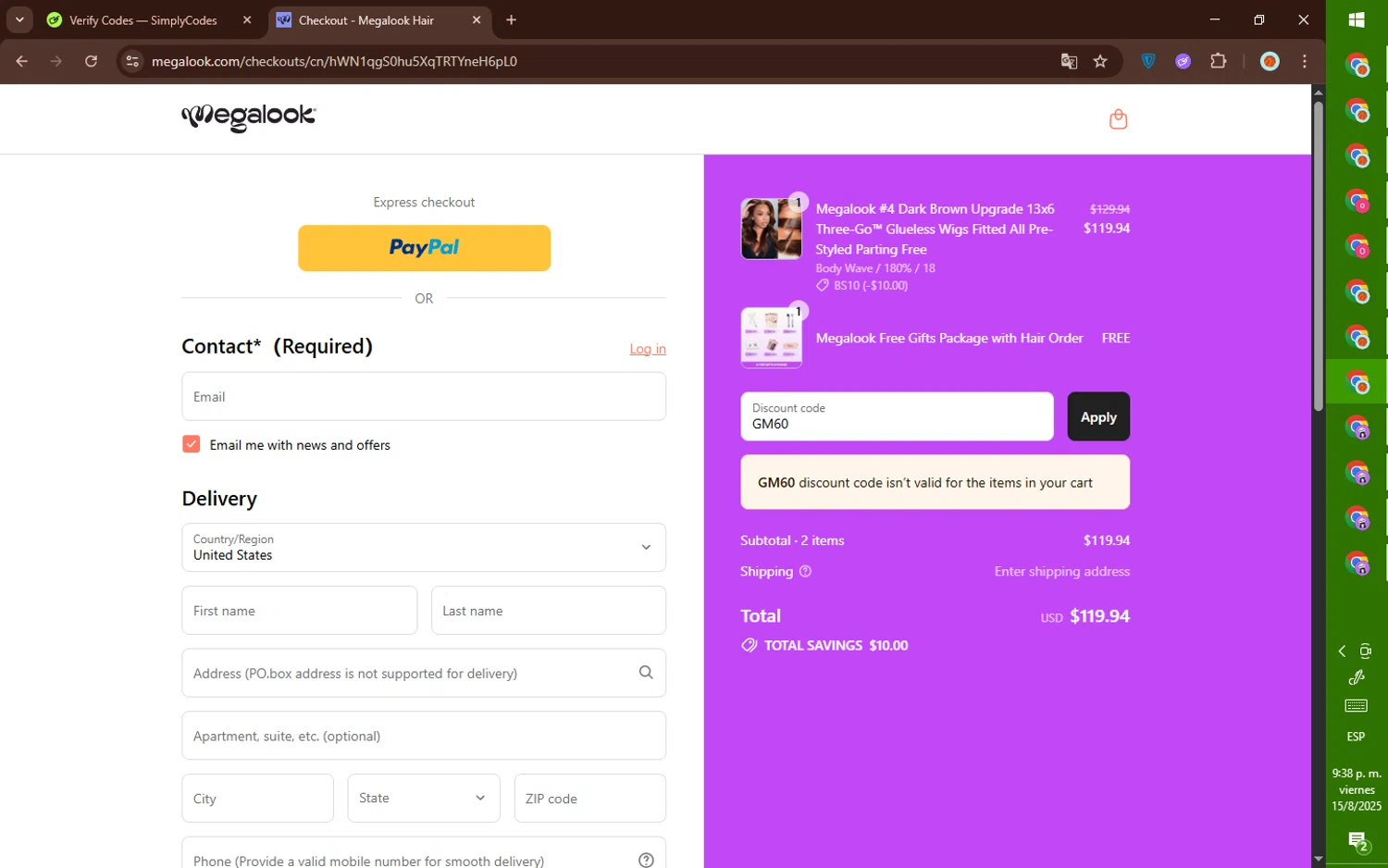The height and width of the screenshot is (868, 1388).
Task: Click the wig product thumbnail
Action: [771, 229]
